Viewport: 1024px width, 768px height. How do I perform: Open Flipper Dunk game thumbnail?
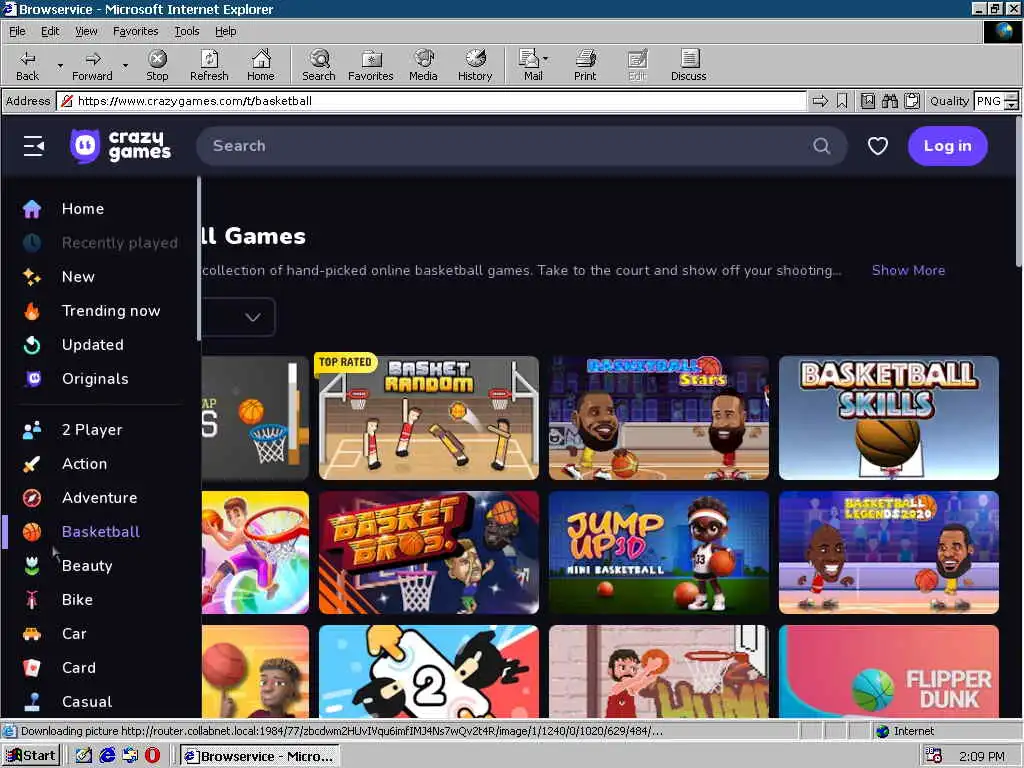coord(888,671)
